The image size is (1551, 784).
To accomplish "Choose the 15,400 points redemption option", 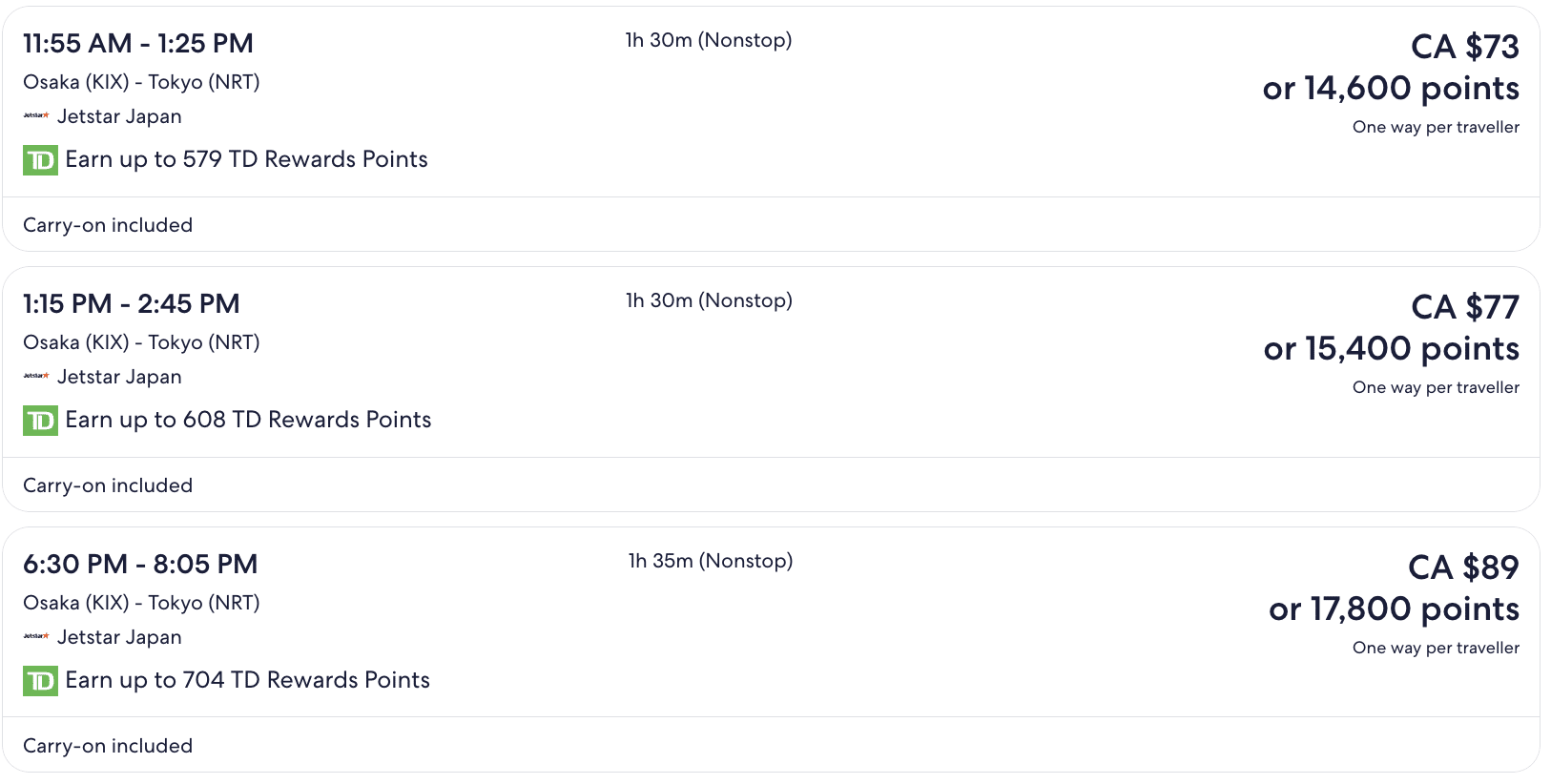I will [x=1391, y=349].
